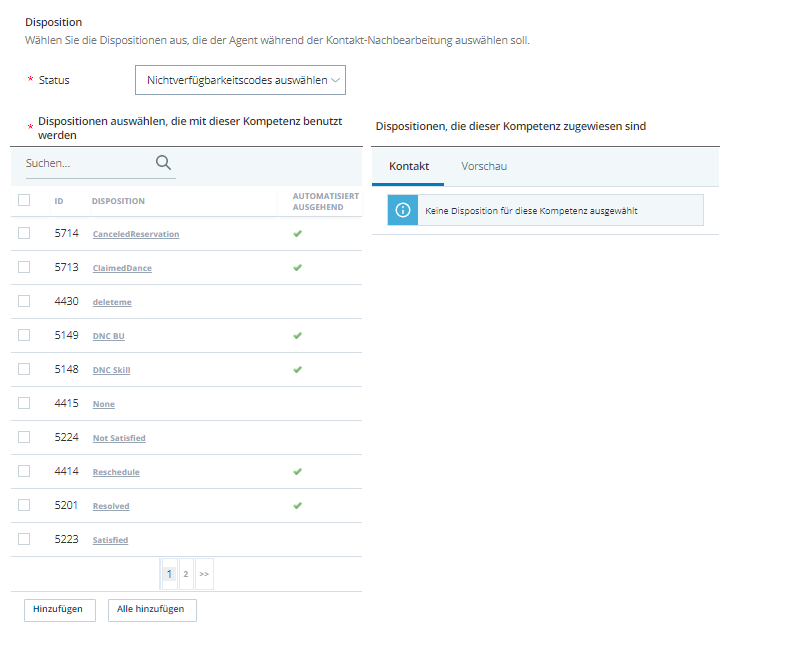This screenshot has width=808, height=647.
Task: Click ID 4430 in the table
Action: click(66, 301)
